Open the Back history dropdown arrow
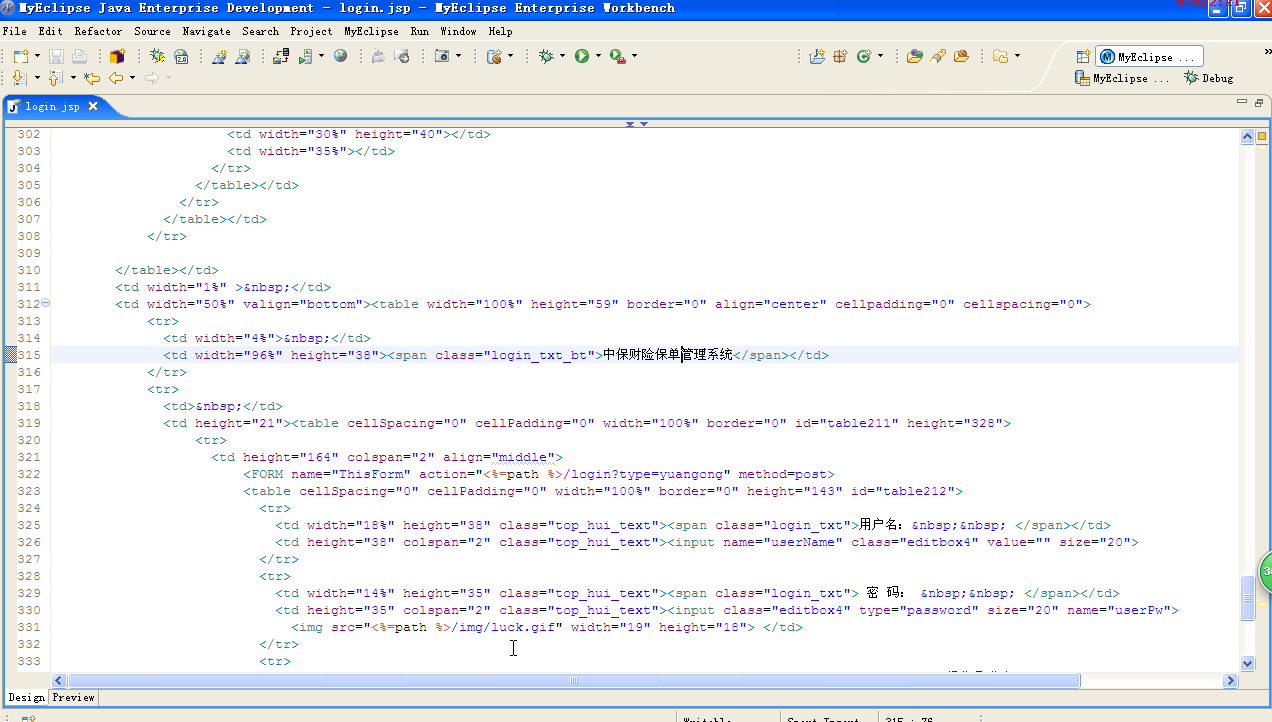 click(132, 77)
